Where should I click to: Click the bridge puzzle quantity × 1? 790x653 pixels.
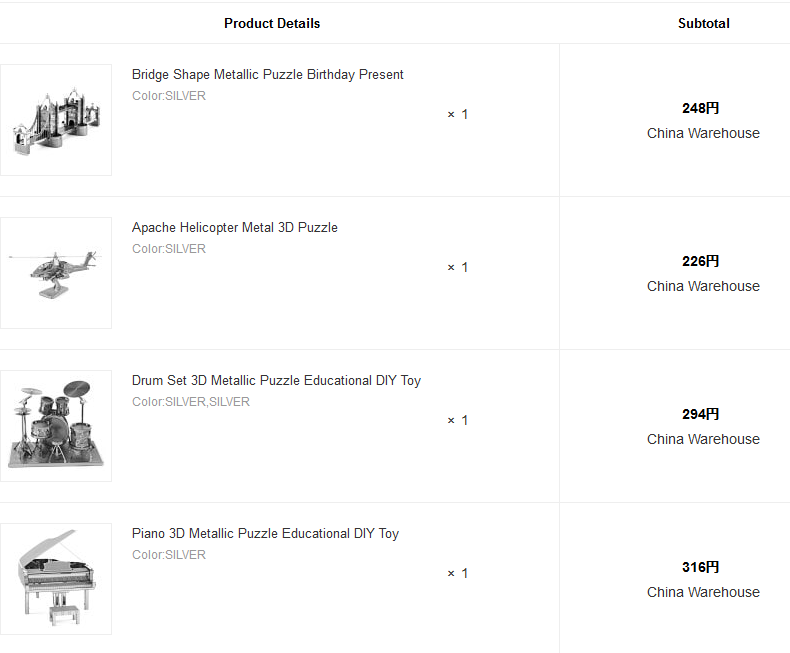pos(458,115)
